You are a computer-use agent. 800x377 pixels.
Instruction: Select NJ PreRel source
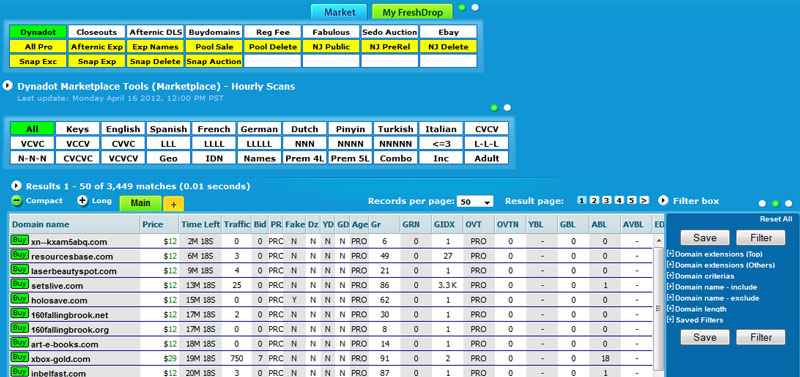pos(390,47)
